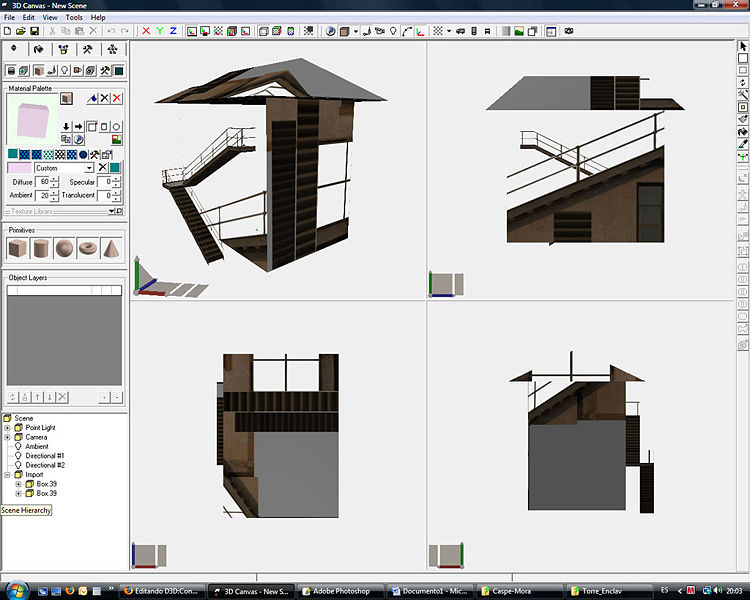Toggle the green Y axis lock
The image size is (750, 600).
click(x=159, y=31)
